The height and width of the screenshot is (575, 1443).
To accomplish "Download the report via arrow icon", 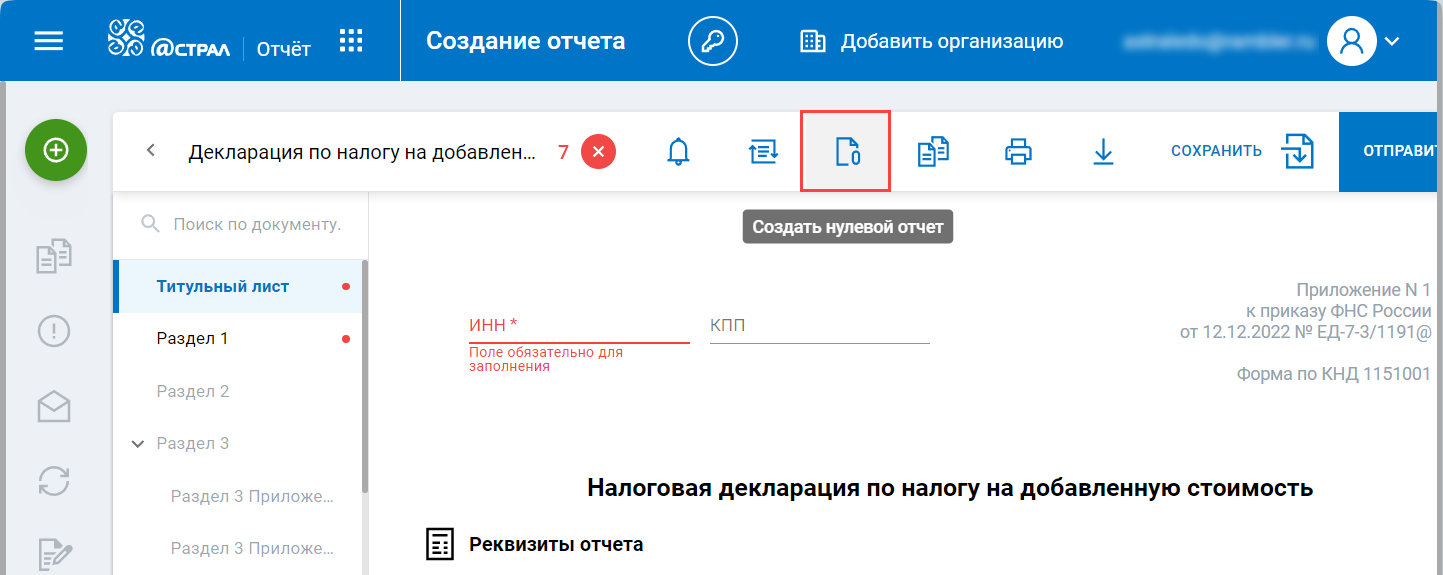I will pyautogui.click(x=1103, y=152).
